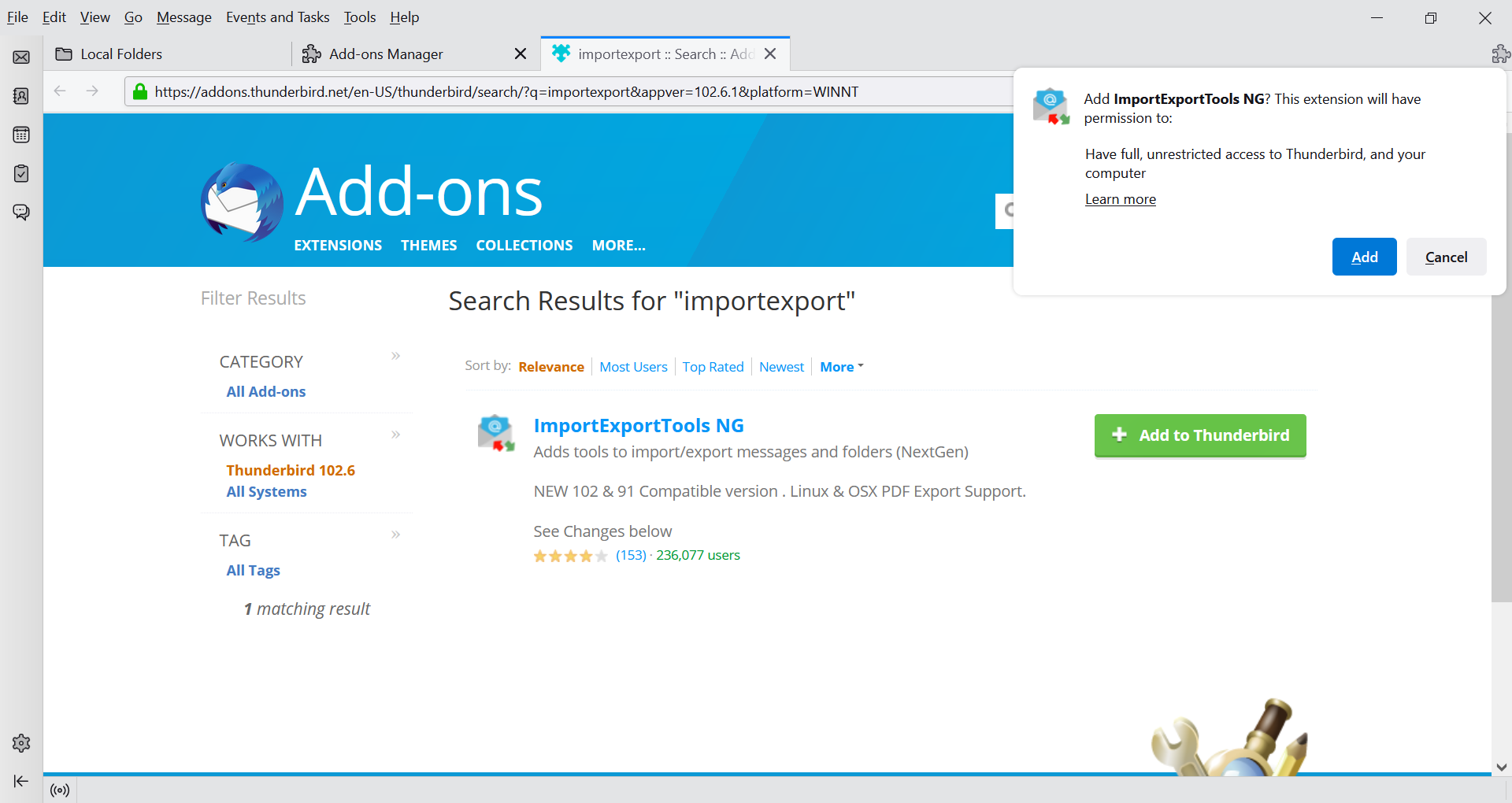Image resolution: width=1512 pixels, height=803 pixels.
Task: Open the Go menu
Action: 133,17
